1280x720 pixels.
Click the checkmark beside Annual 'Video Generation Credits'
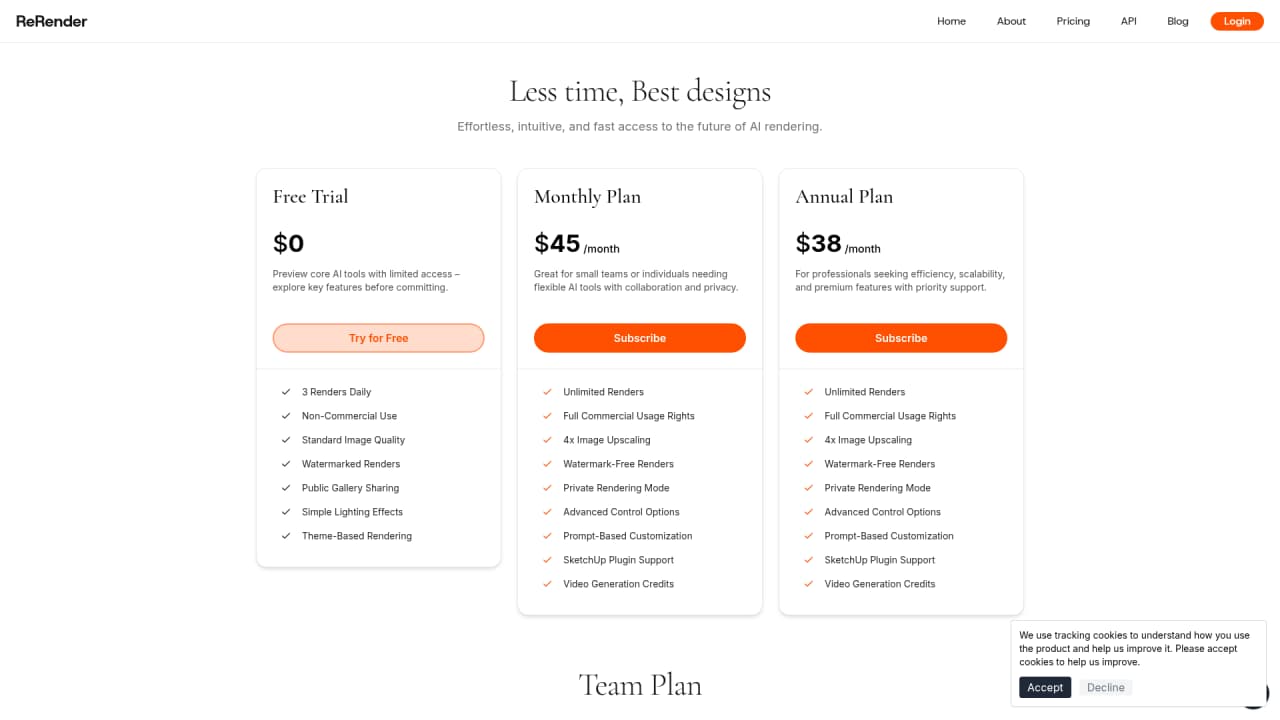coord(809,584)
